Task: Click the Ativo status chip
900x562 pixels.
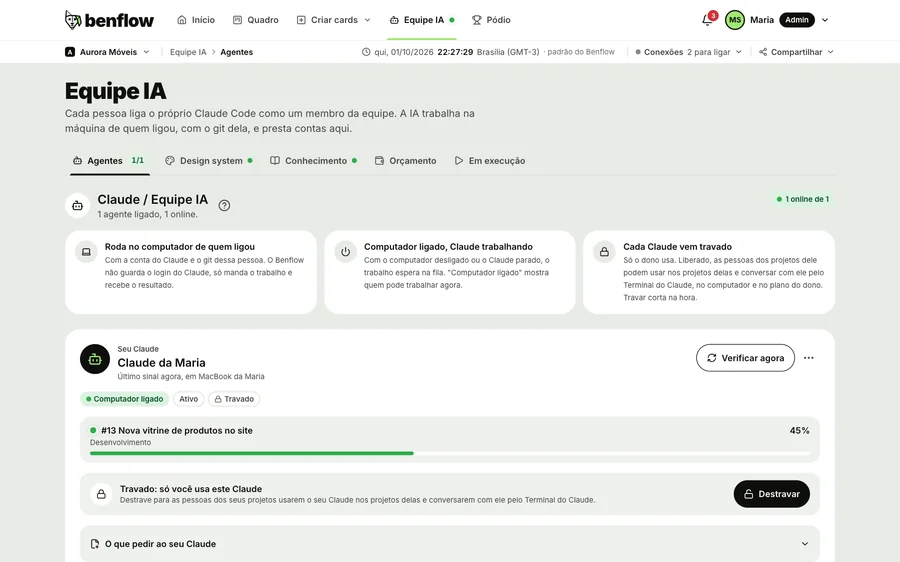Action: point(188,399)
